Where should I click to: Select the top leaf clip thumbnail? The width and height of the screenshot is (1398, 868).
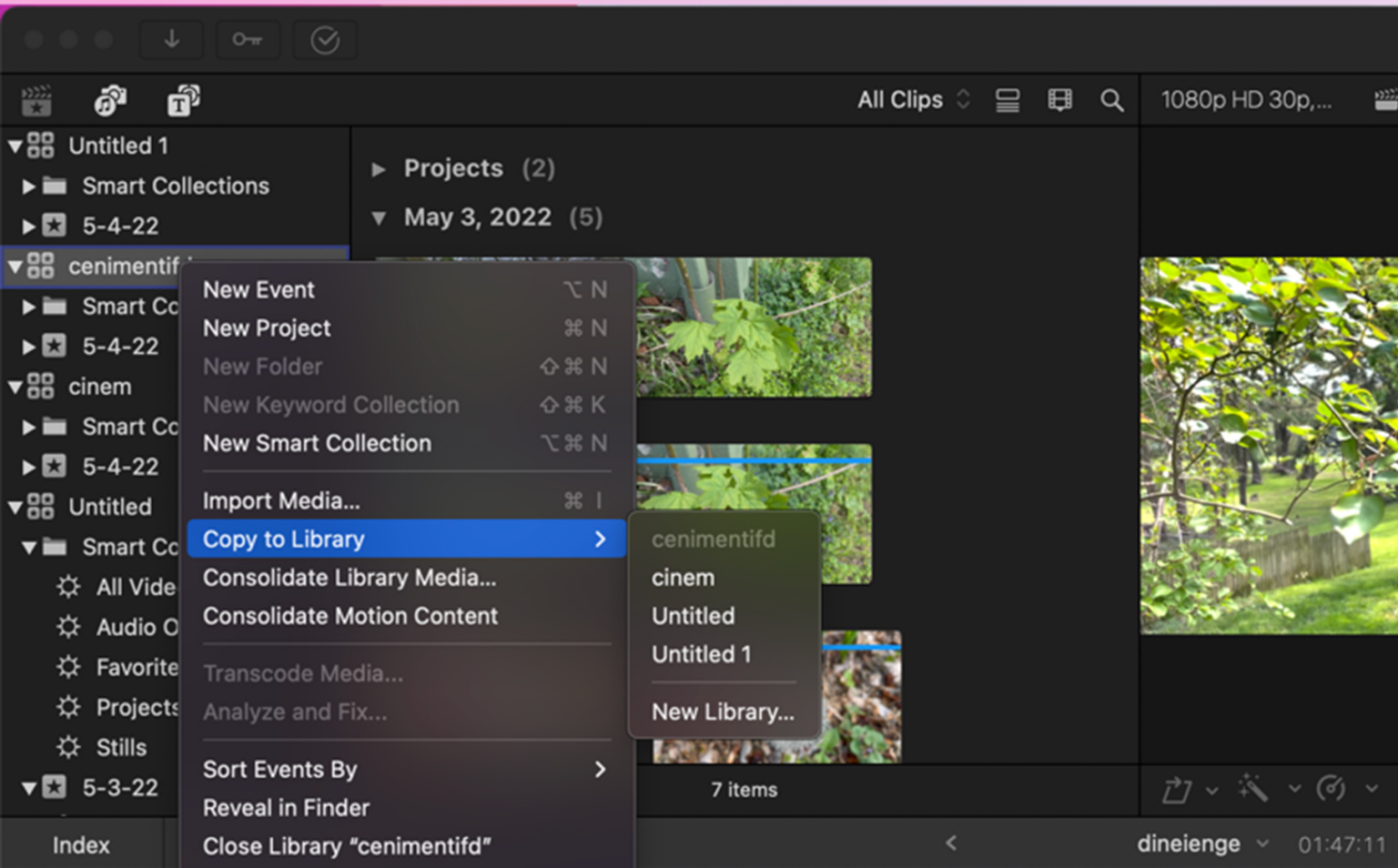754,328
